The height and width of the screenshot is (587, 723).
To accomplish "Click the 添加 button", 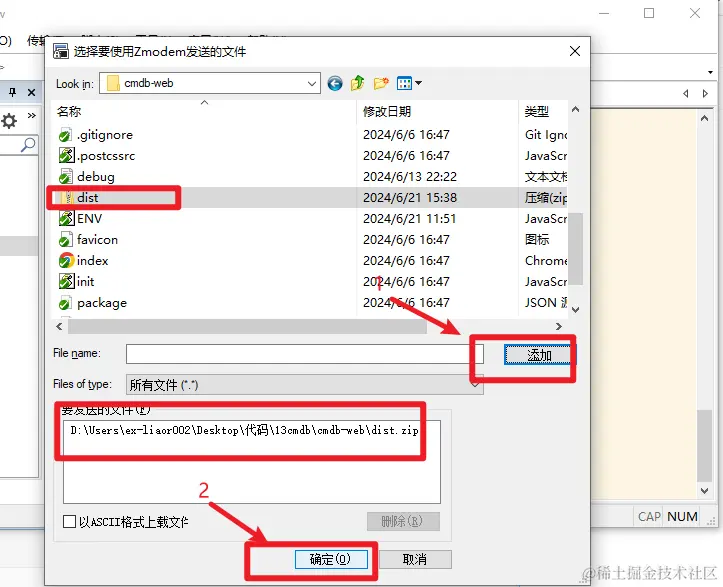I will [x=539, y=355].
